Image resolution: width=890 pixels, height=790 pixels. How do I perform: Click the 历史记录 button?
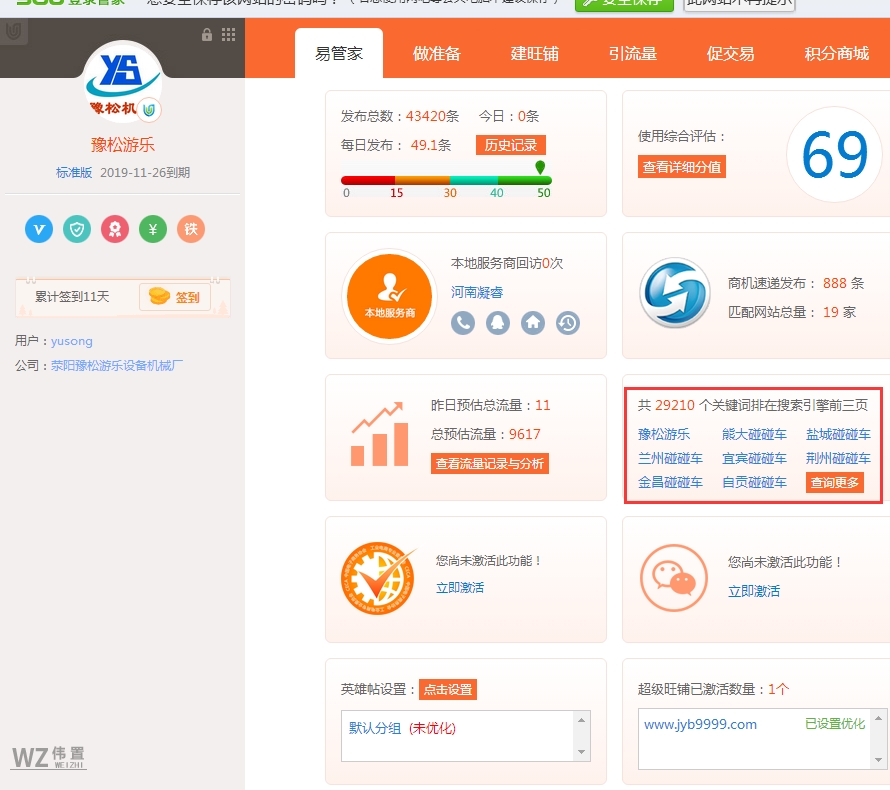coord(513,144)
